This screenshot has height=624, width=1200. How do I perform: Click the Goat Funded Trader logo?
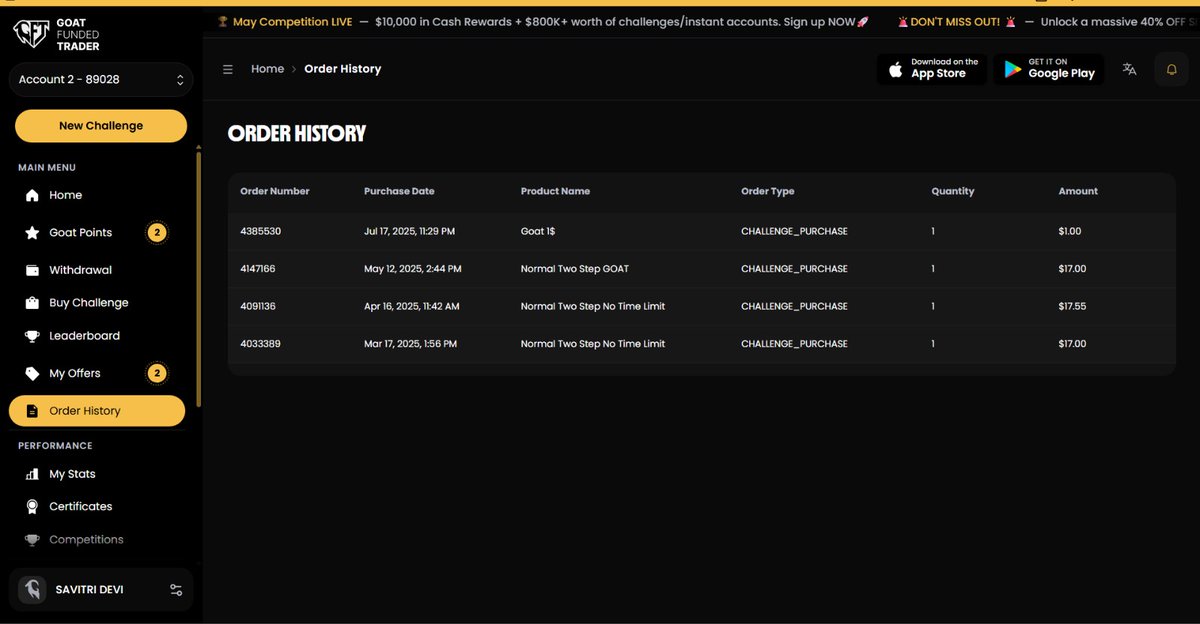(x=57, y=35)
